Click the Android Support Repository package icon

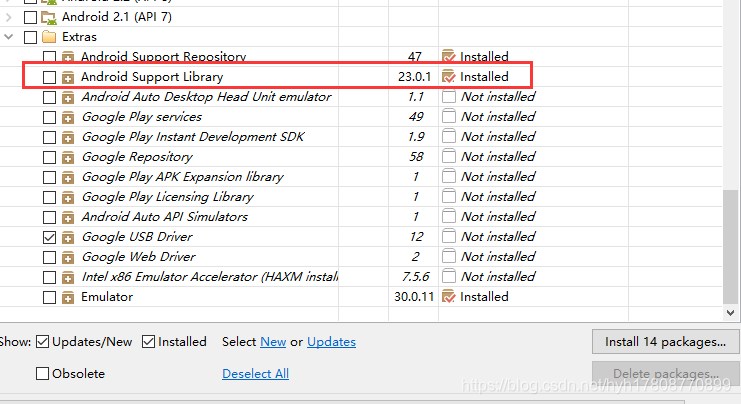tap(68, 57)
